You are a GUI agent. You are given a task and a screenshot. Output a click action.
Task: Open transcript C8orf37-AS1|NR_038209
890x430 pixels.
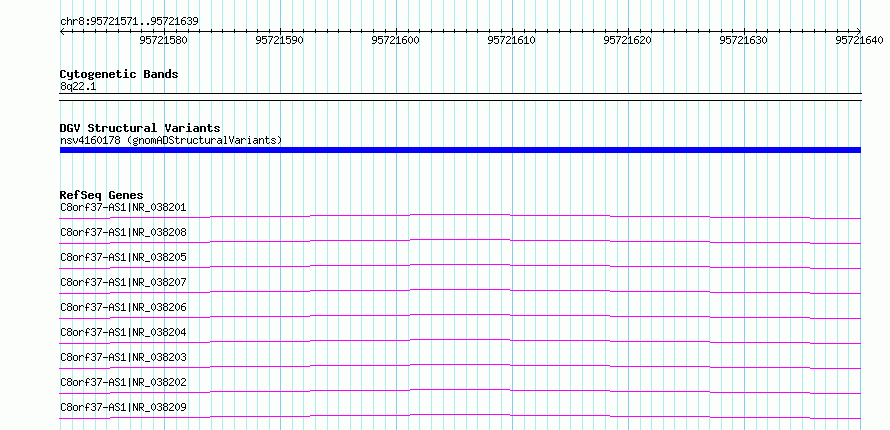pos(123,407)
